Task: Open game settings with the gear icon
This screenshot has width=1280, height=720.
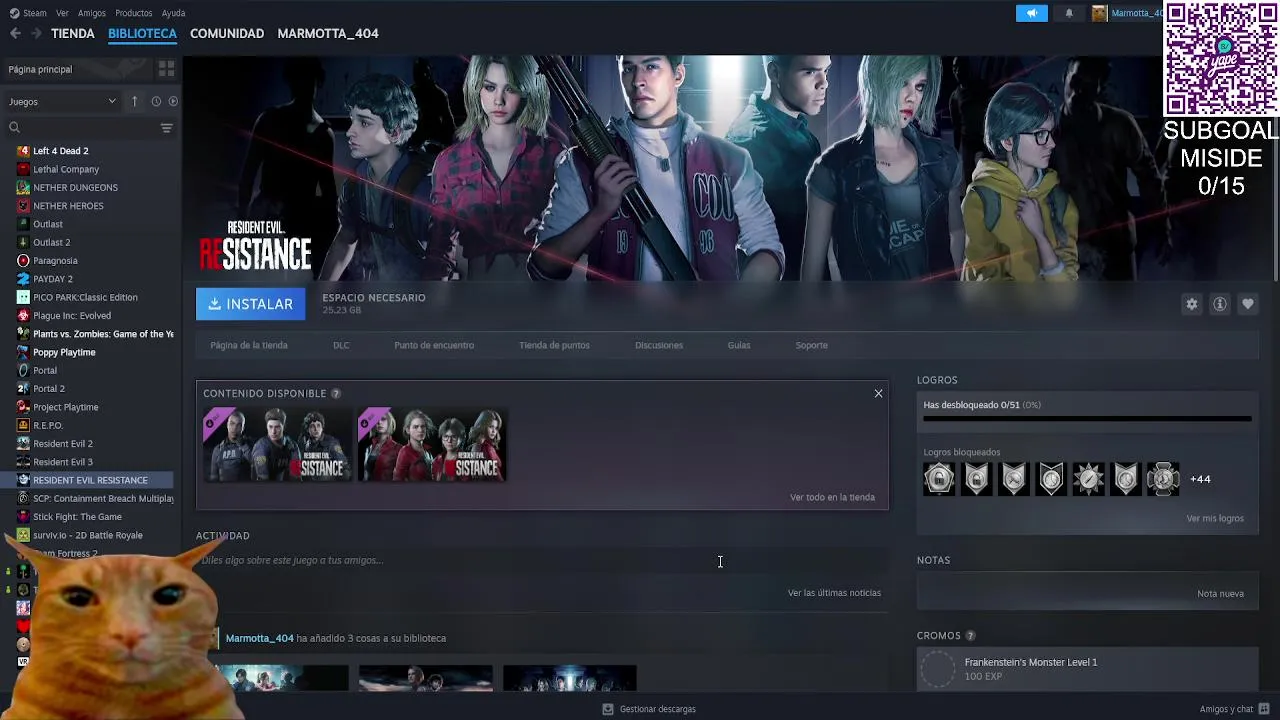Action: [x=1191, y=304]
